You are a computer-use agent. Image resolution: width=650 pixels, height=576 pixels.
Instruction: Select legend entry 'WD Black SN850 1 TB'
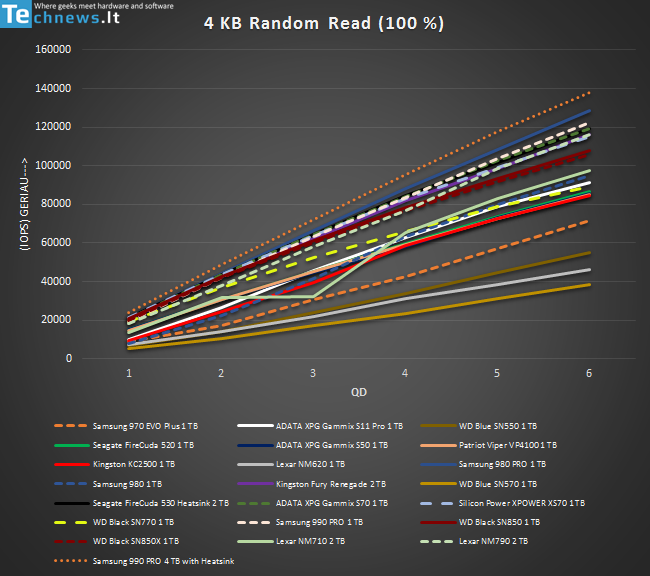[480, 522]
